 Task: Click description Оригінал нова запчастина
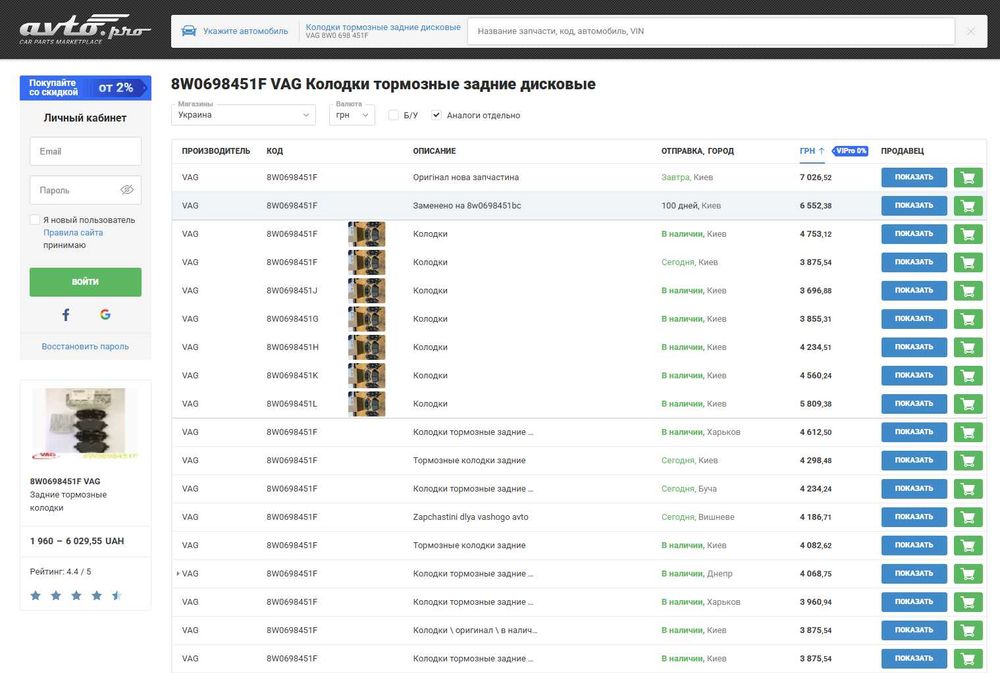(x=466, y=177)
